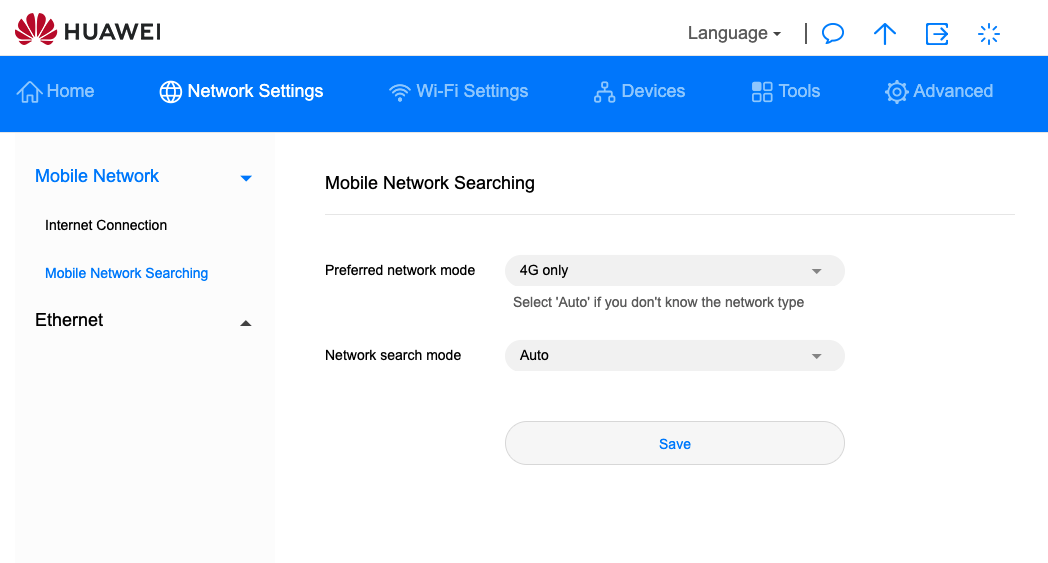Open the Preferred network mode dropdown

(674, 270)
